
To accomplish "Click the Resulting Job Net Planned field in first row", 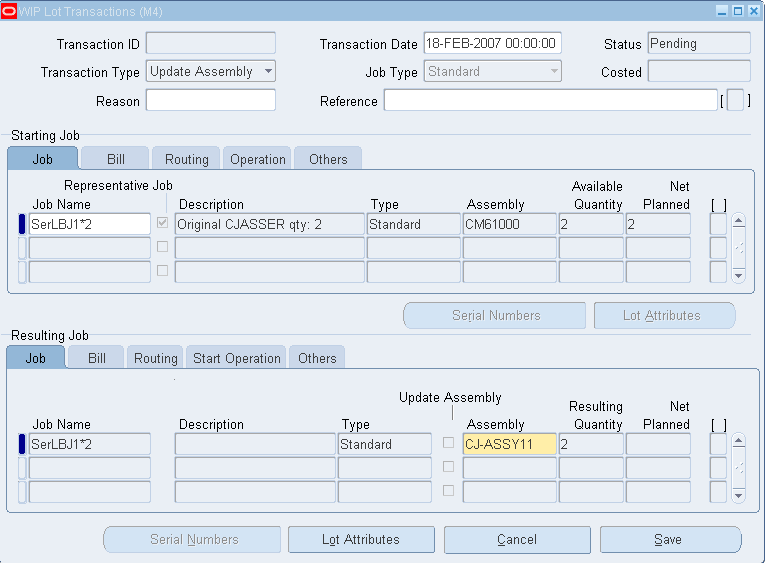I will click(x=658, y=444).
